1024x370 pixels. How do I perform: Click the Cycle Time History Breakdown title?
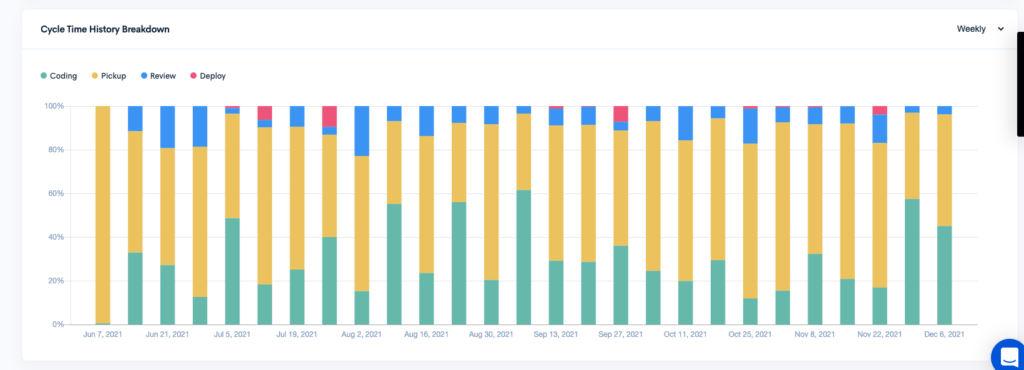(105, 29)
